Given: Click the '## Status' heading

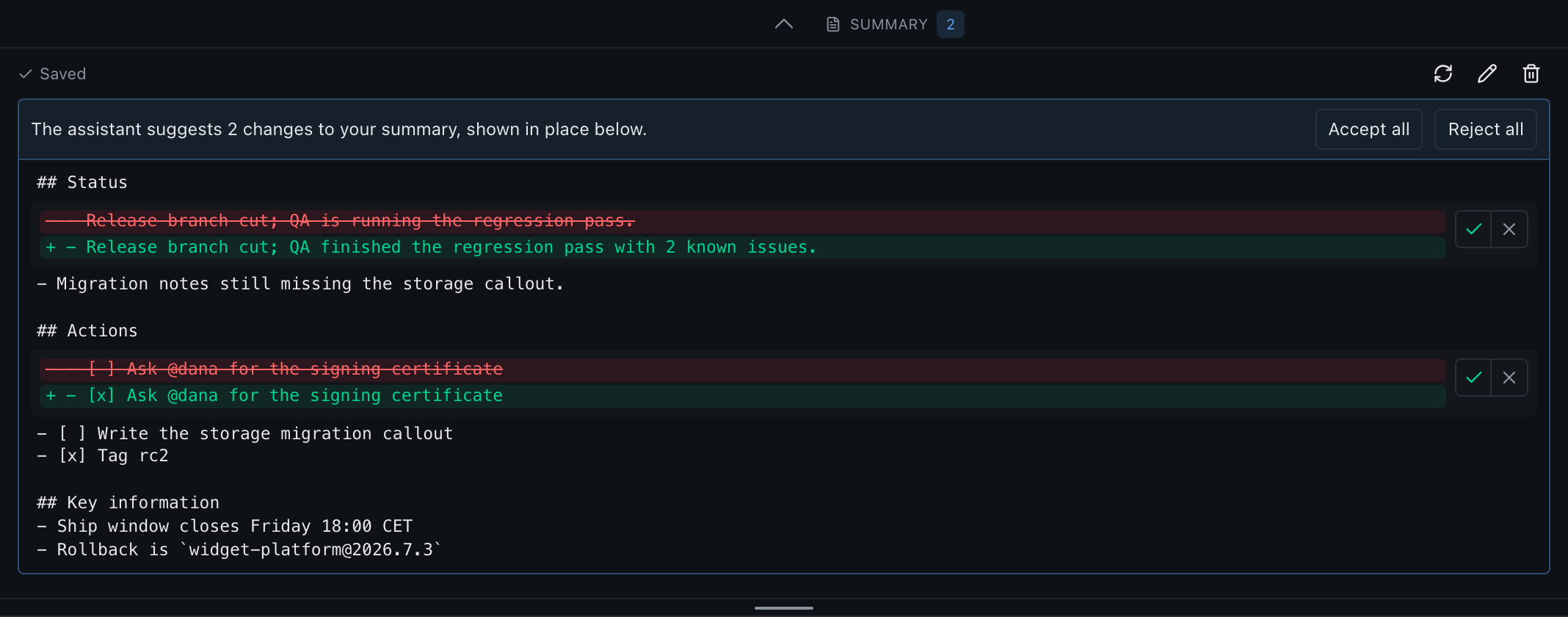Looking at the screenshot, I should coord(82,182).
